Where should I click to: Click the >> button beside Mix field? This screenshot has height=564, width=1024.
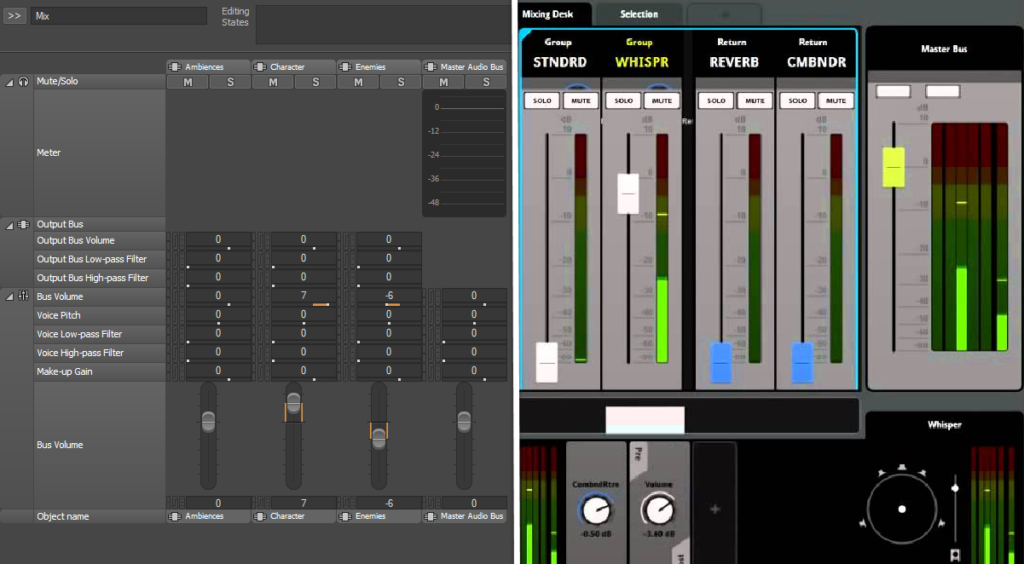(x=15, y=16)
